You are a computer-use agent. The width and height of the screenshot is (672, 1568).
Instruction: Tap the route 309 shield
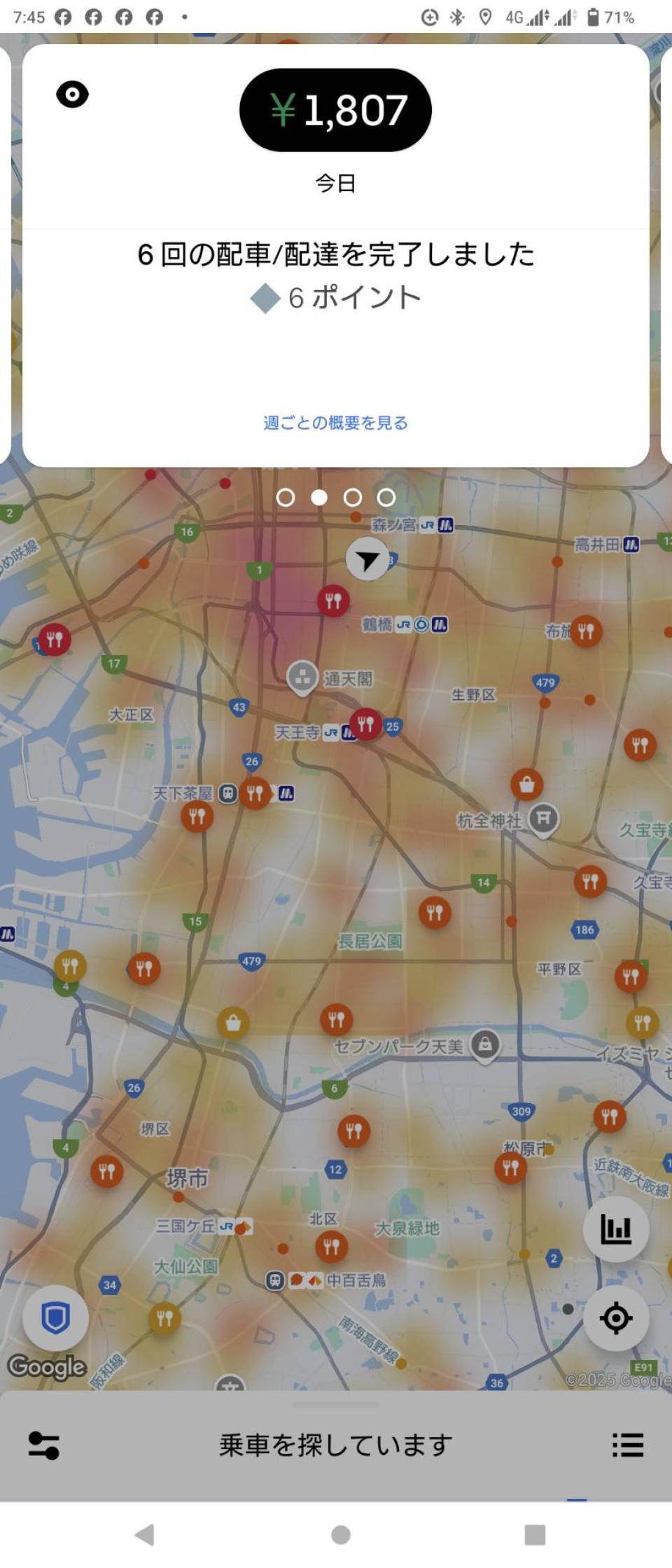[521, 1112]
